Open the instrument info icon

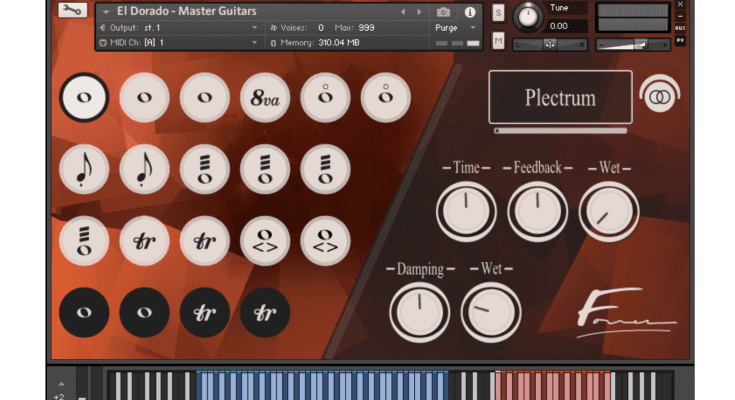click(470, 12)
